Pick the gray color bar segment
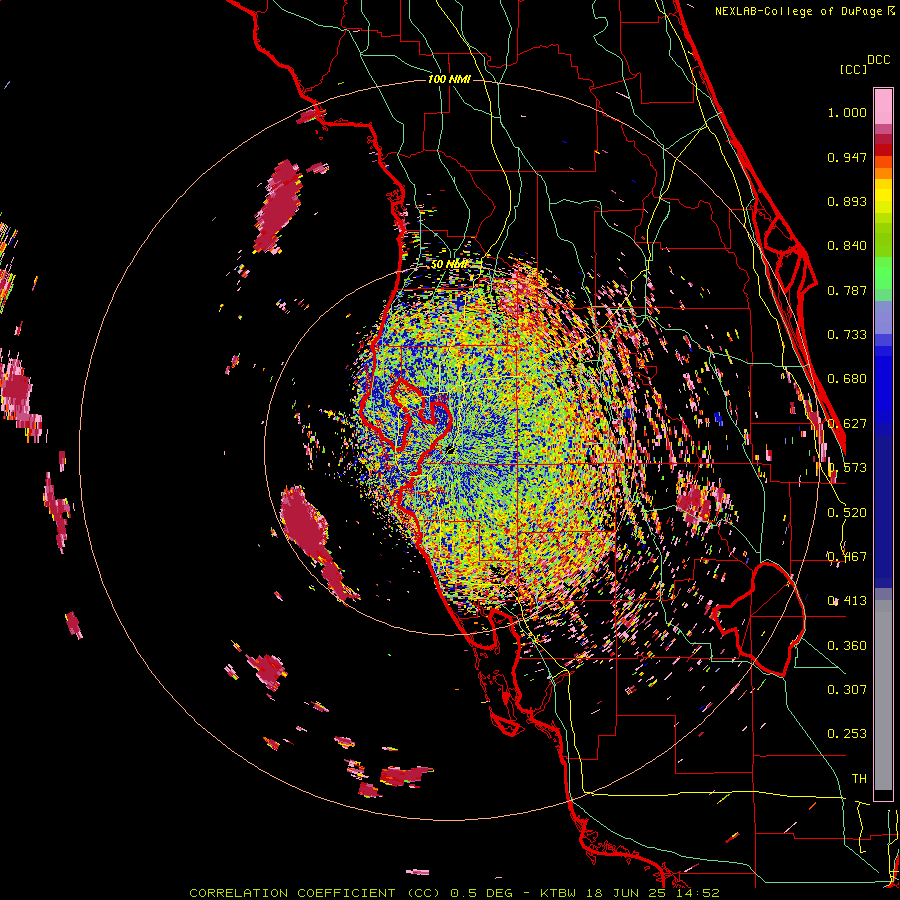Viewport: 900px width, 900px height. click(x=883, y=695)
